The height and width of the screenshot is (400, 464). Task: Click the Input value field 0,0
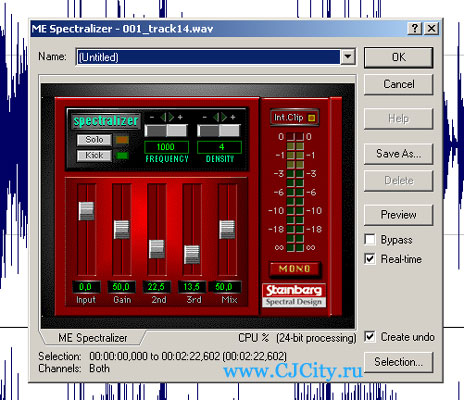coord(86,287)
